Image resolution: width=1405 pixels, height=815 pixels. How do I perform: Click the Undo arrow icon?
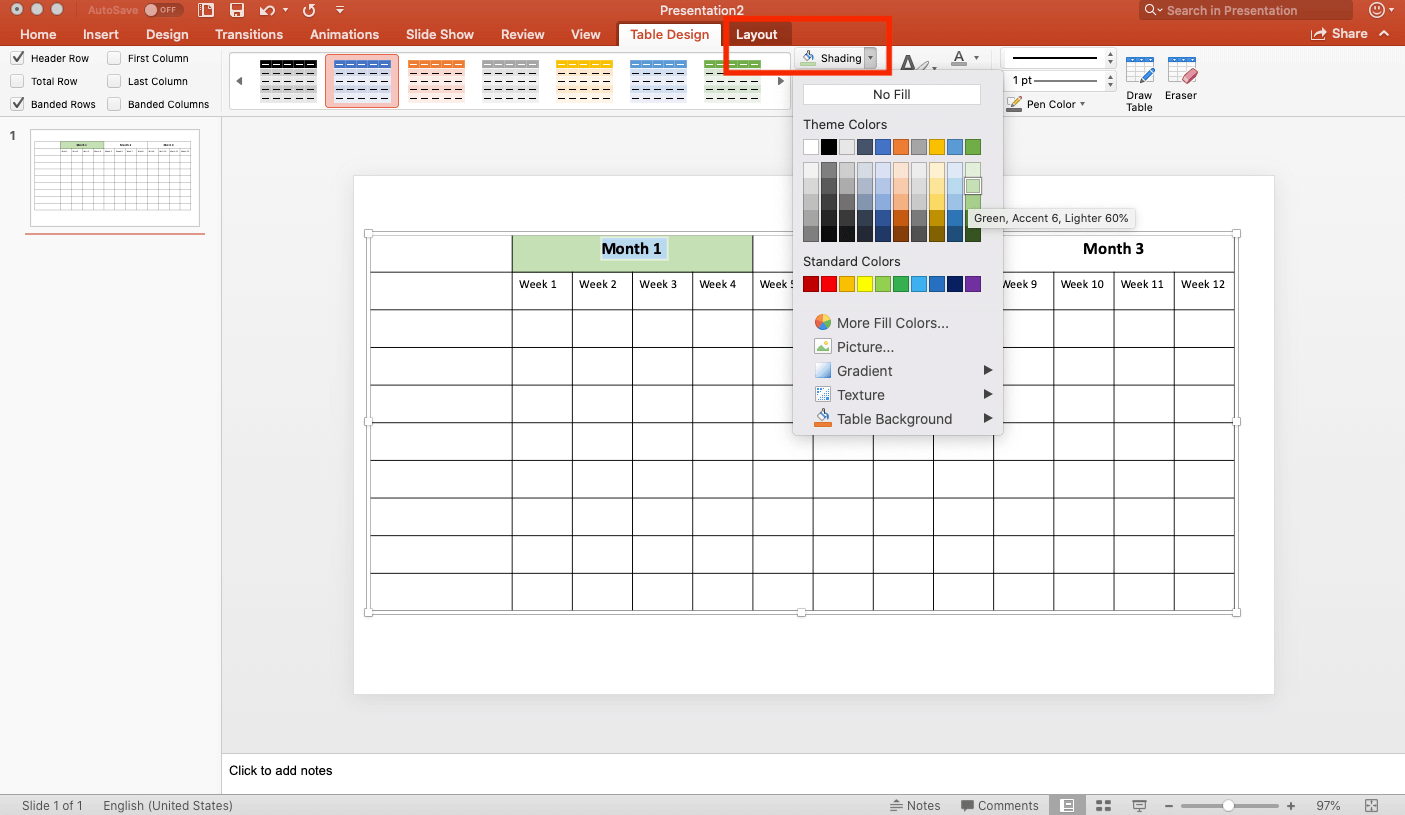[267, 10]
